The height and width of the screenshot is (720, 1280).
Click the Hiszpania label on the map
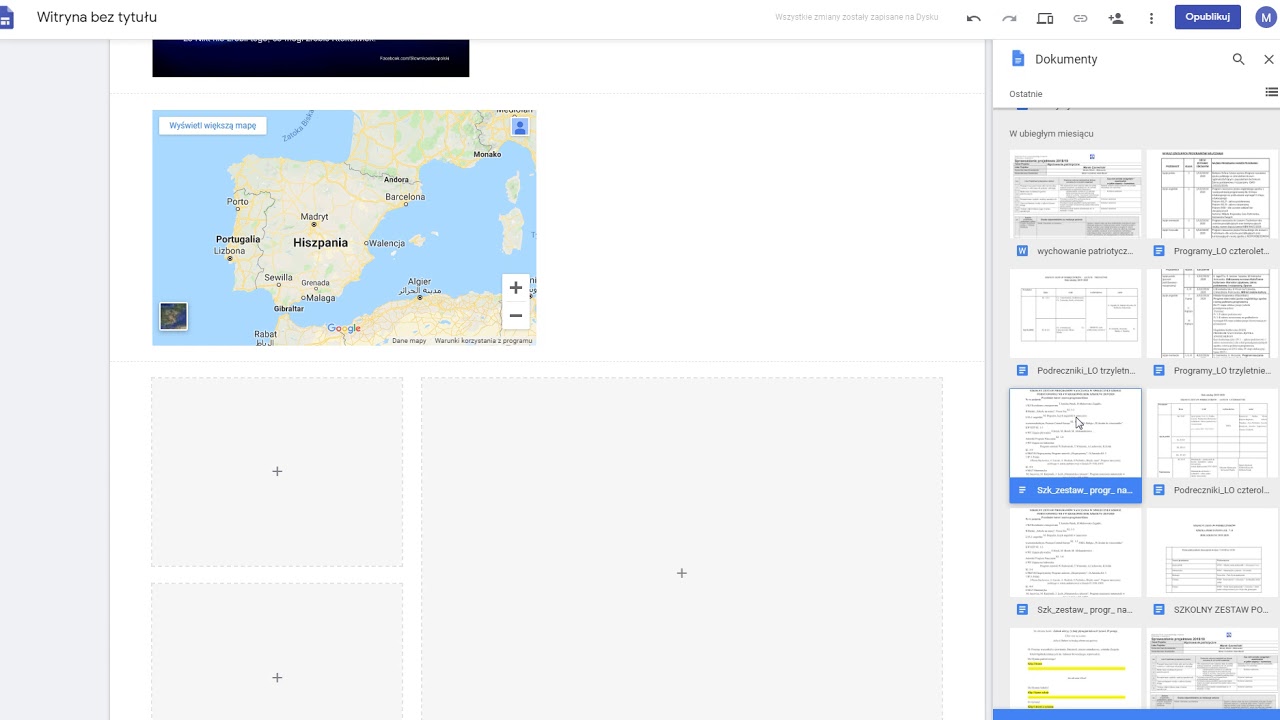pyautogui.click(x=320, y=243)
